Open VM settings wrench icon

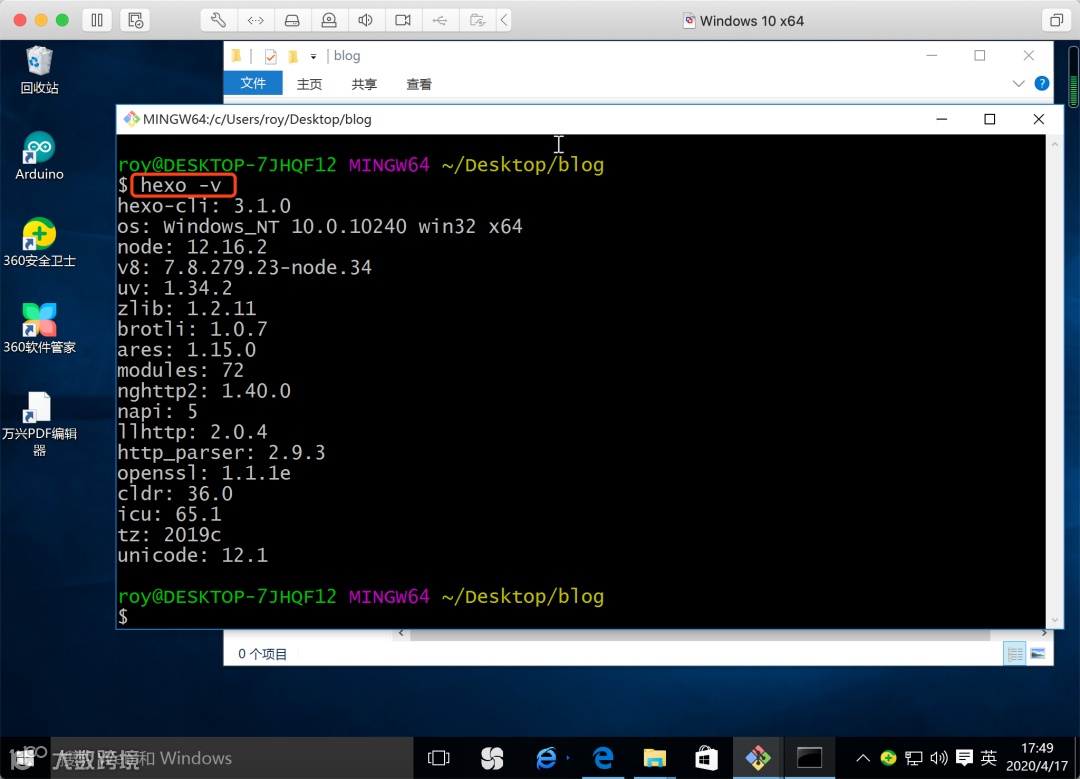[x=218, y=20]
